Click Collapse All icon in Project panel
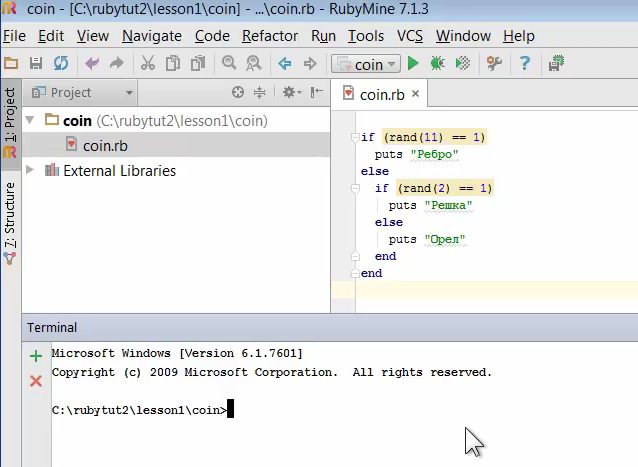Screen dimensions: 638x467 (x=259, y=92)
